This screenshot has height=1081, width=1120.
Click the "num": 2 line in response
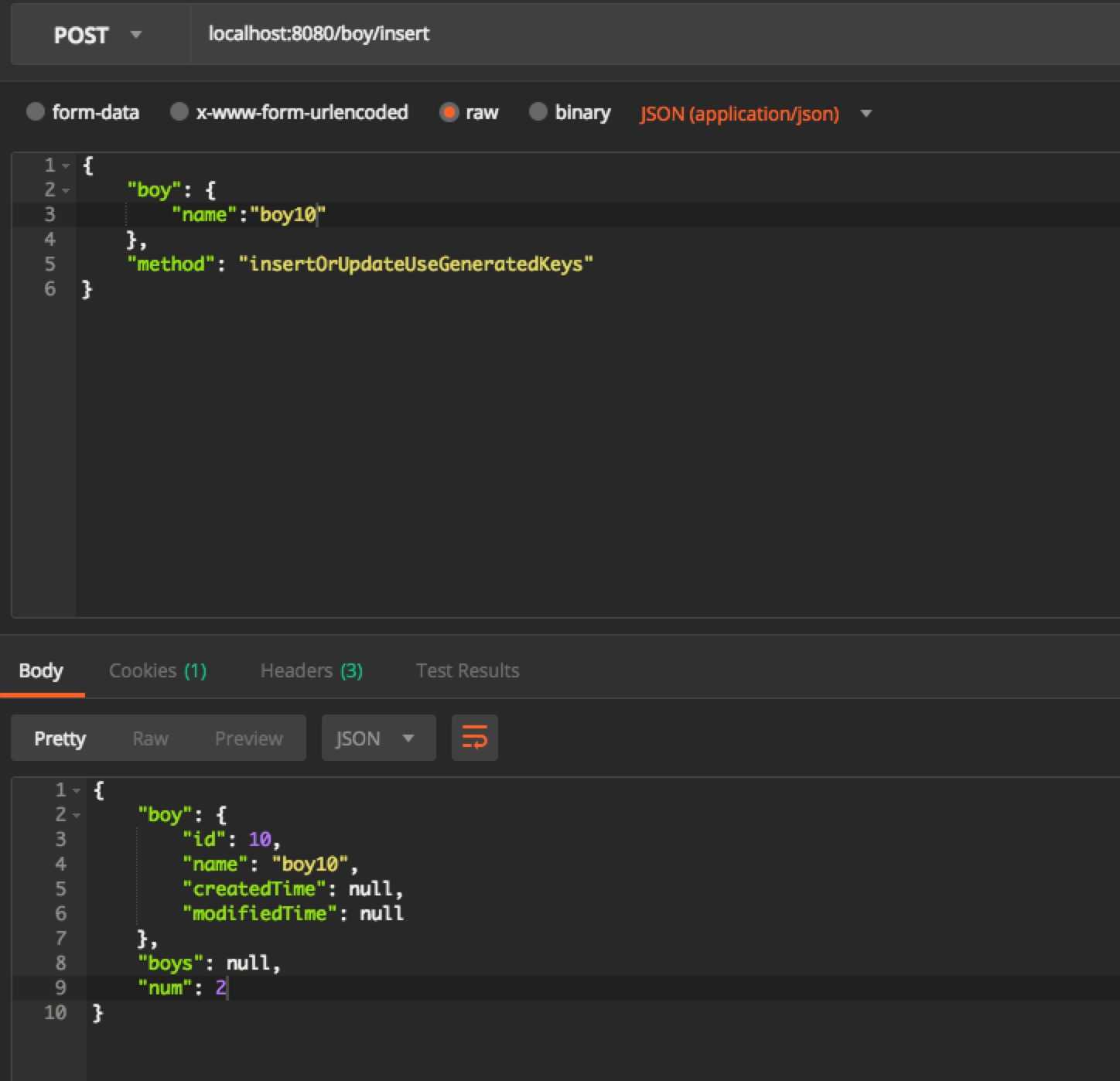point(183,987)
